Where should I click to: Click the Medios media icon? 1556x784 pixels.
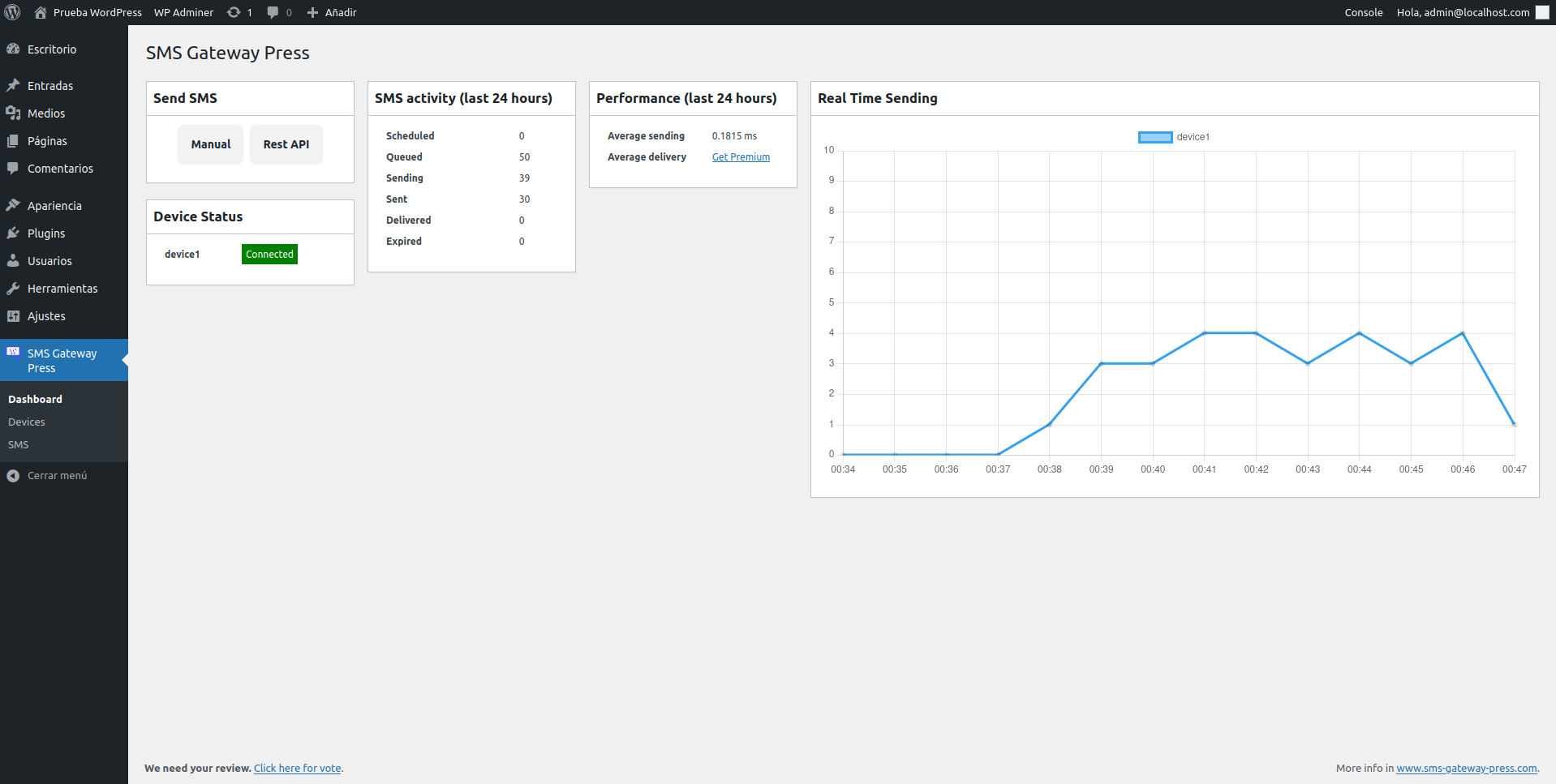pyautogui.click(x=13, y=113)
